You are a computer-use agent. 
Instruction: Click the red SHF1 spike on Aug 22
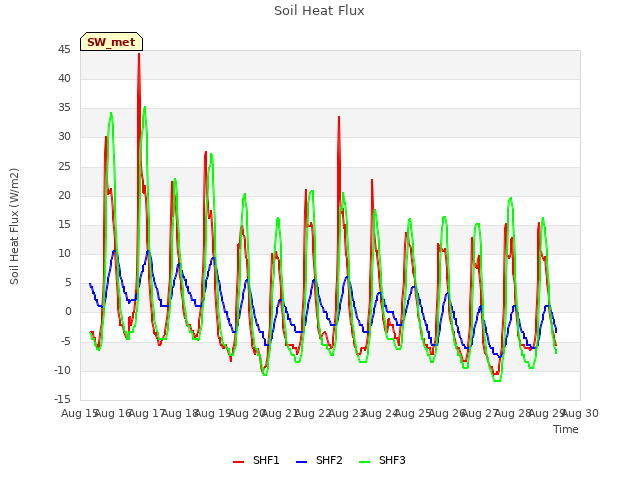[x=339, y=118]
